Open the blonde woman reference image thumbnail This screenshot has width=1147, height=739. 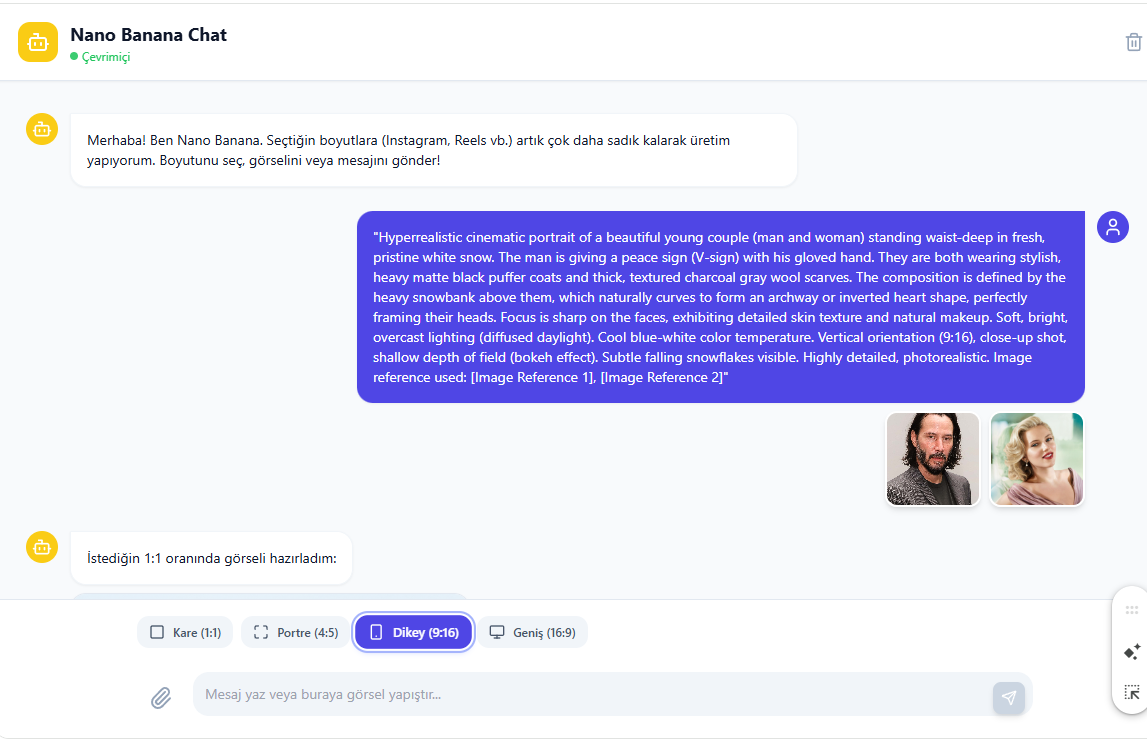coord(1037,459)
